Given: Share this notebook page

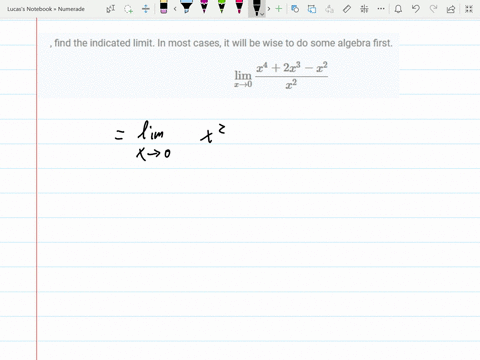Looking at the screenshot, I should click(451, 9).
